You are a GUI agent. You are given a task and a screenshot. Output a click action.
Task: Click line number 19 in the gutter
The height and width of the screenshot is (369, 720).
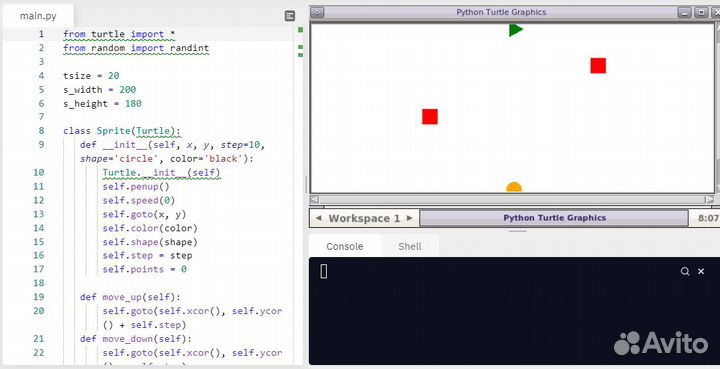[x=39, y=297]
